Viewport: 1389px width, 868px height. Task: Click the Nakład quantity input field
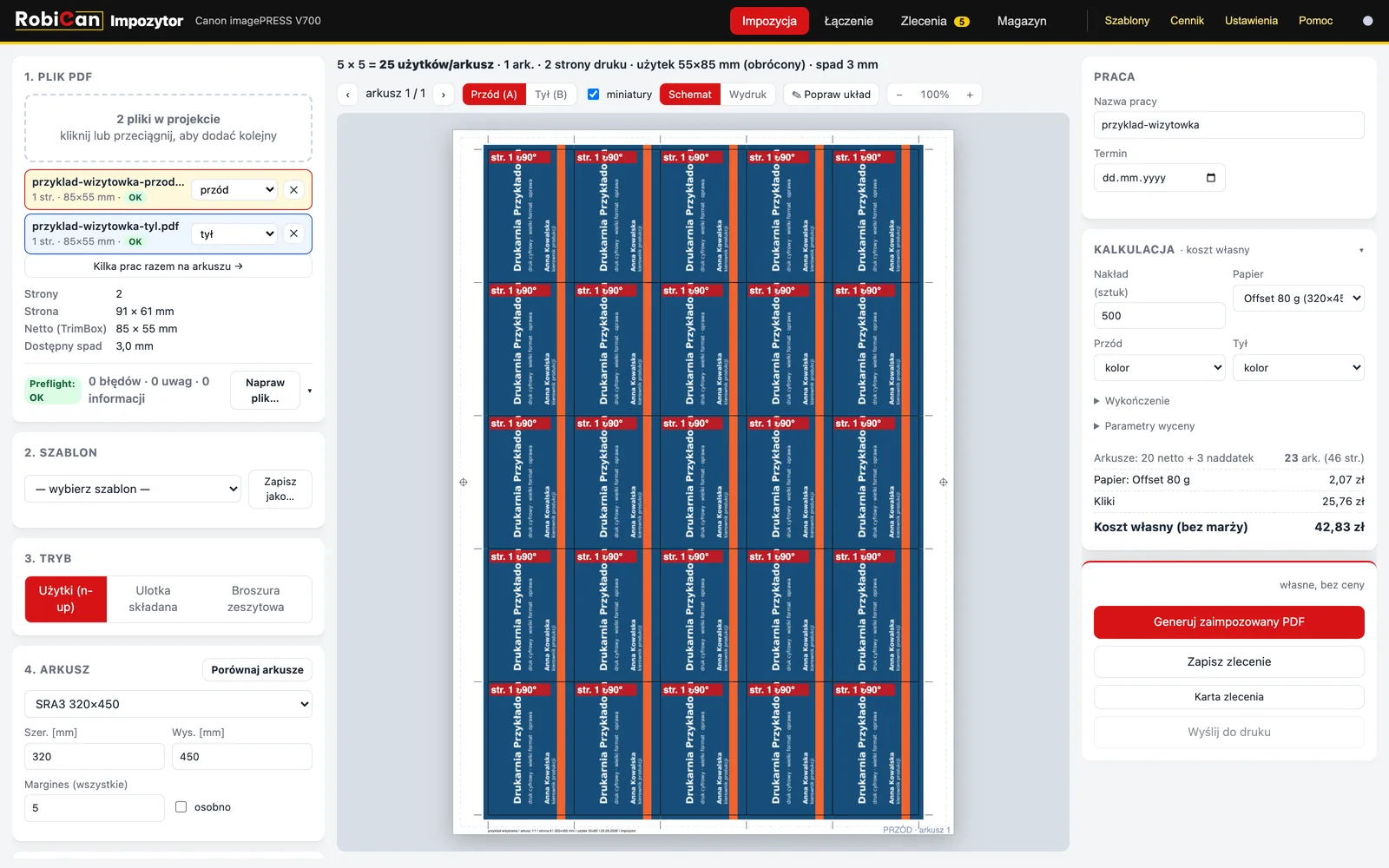[x=1159, y=316]
